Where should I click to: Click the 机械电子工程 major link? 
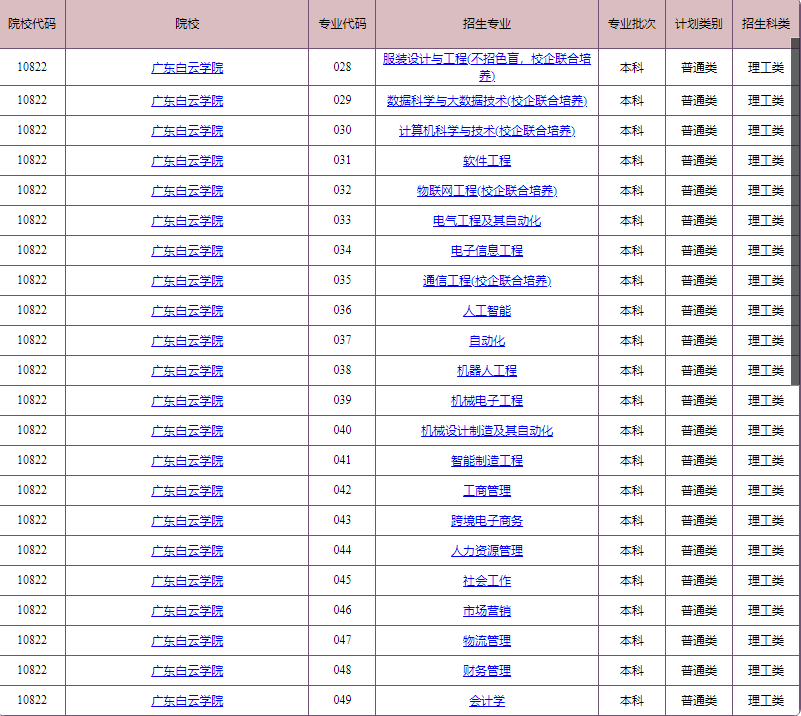[486, 401]
